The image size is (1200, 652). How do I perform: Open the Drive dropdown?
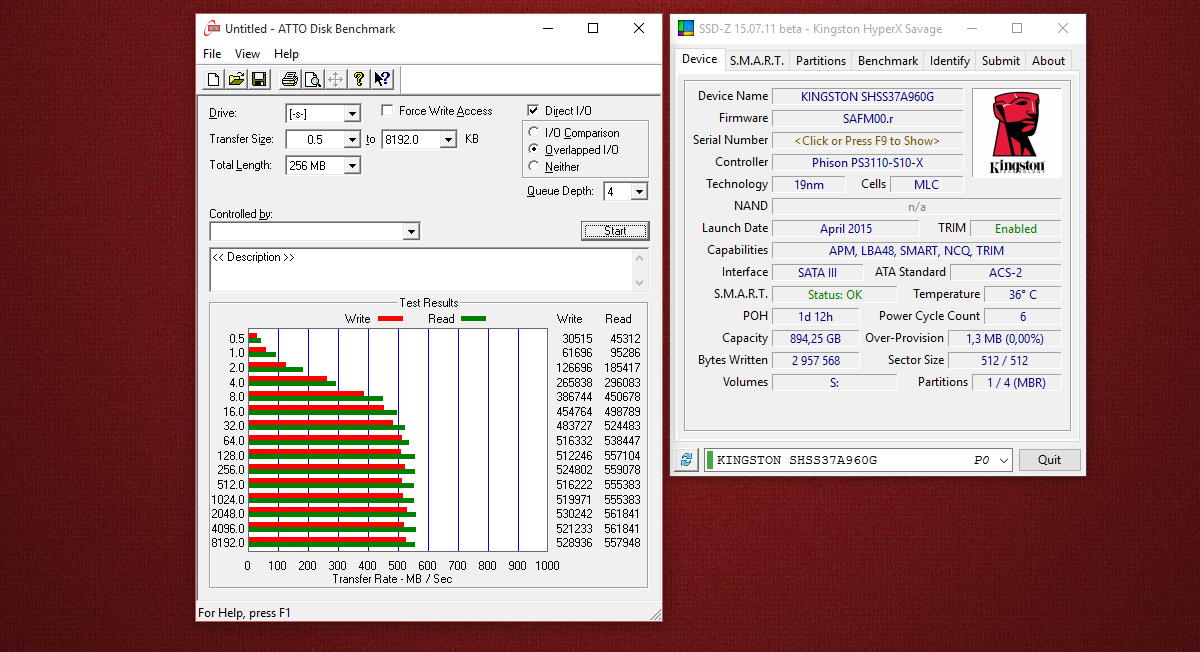tap(351, 114)
